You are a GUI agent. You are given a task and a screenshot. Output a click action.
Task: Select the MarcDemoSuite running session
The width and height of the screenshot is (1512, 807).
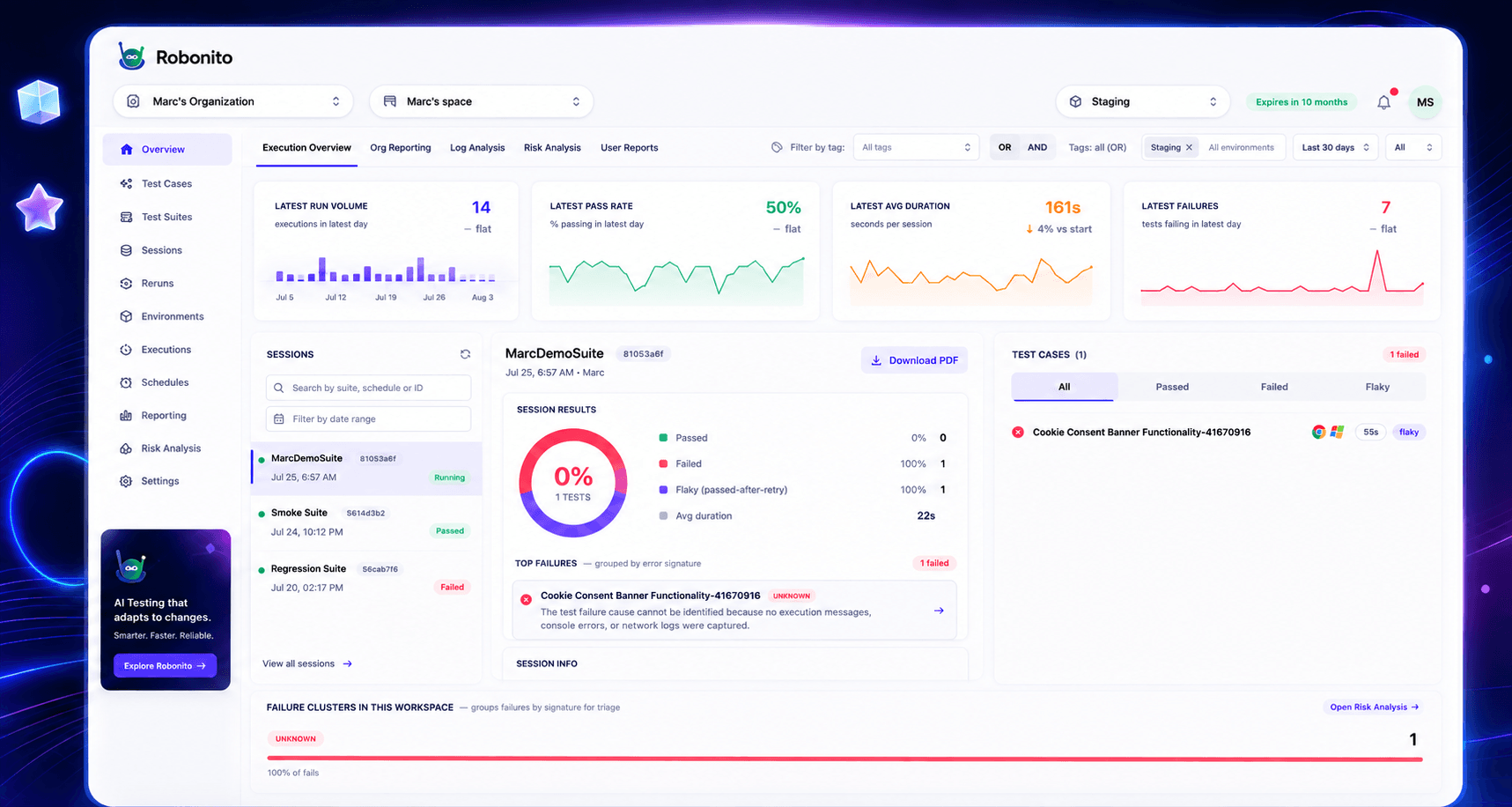pos(366,468)
